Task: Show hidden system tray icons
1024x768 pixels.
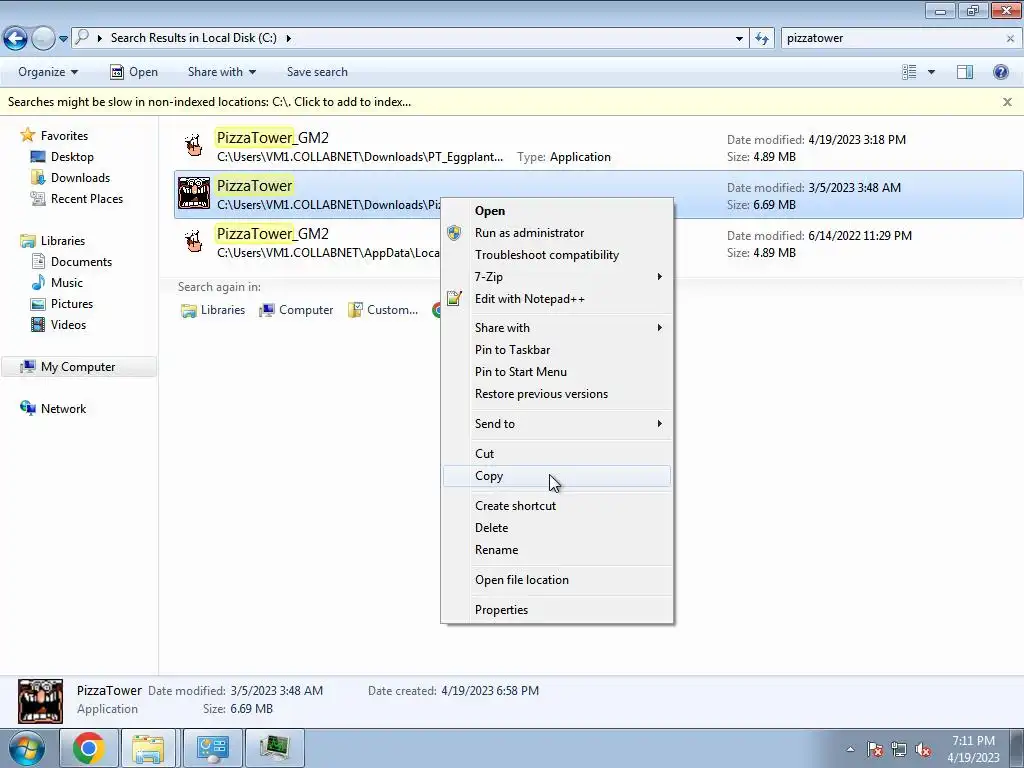Action: point(850,750)
